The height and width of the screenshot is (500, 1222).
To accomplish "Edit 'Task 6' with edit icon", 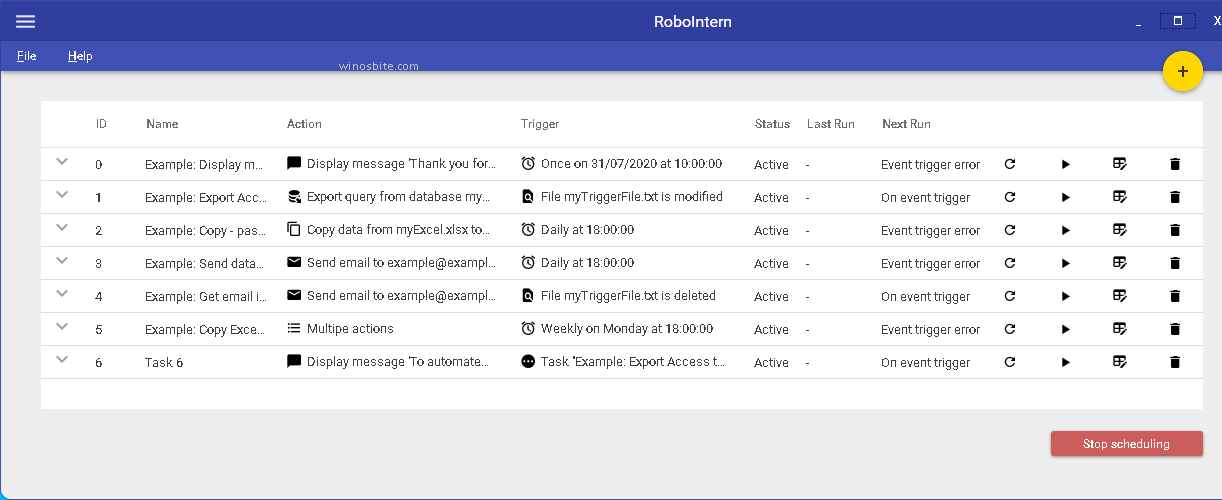I will tap(1121, 361).
